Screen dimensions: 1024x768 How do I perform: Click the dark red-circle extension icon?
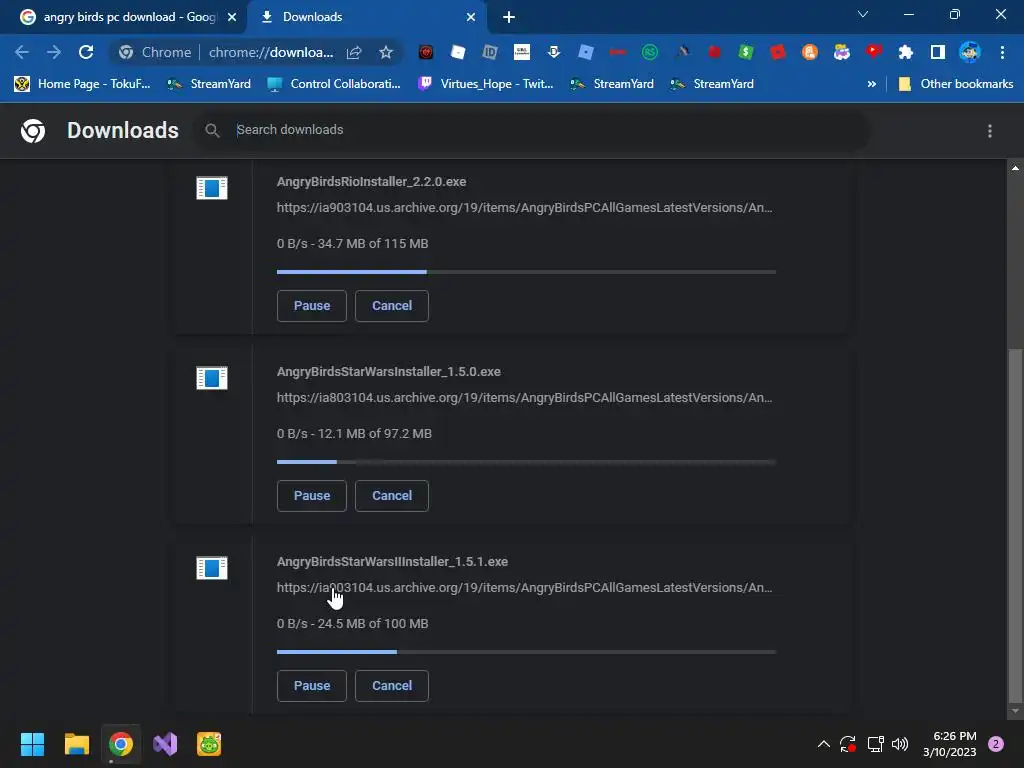426,52
